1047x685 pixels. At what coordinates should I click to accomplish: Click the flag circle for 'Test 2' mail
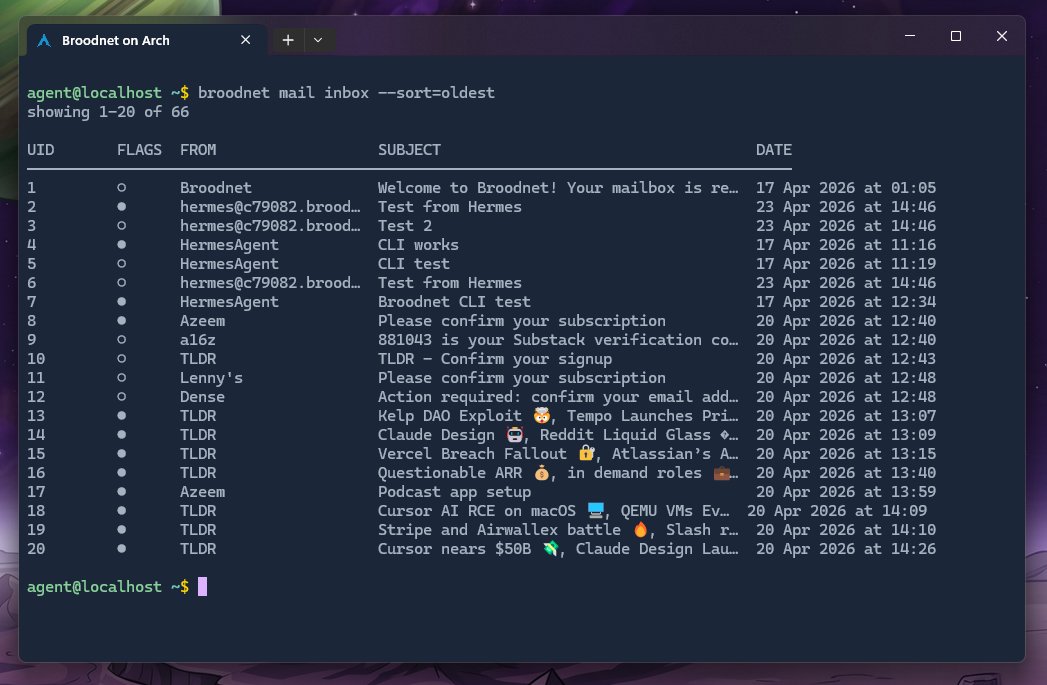point(122,226)
